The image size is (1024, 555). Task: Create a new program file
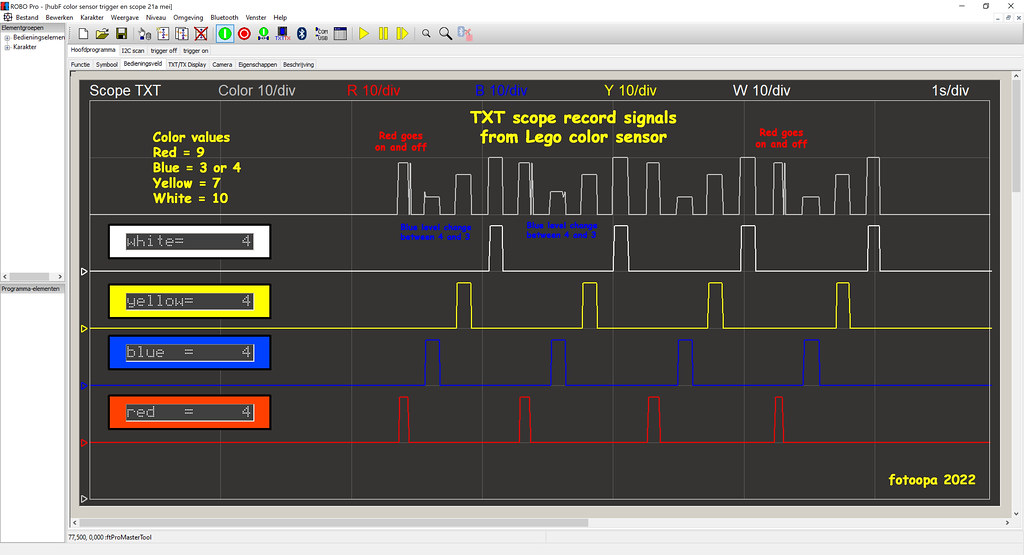(x=83, y=33)
